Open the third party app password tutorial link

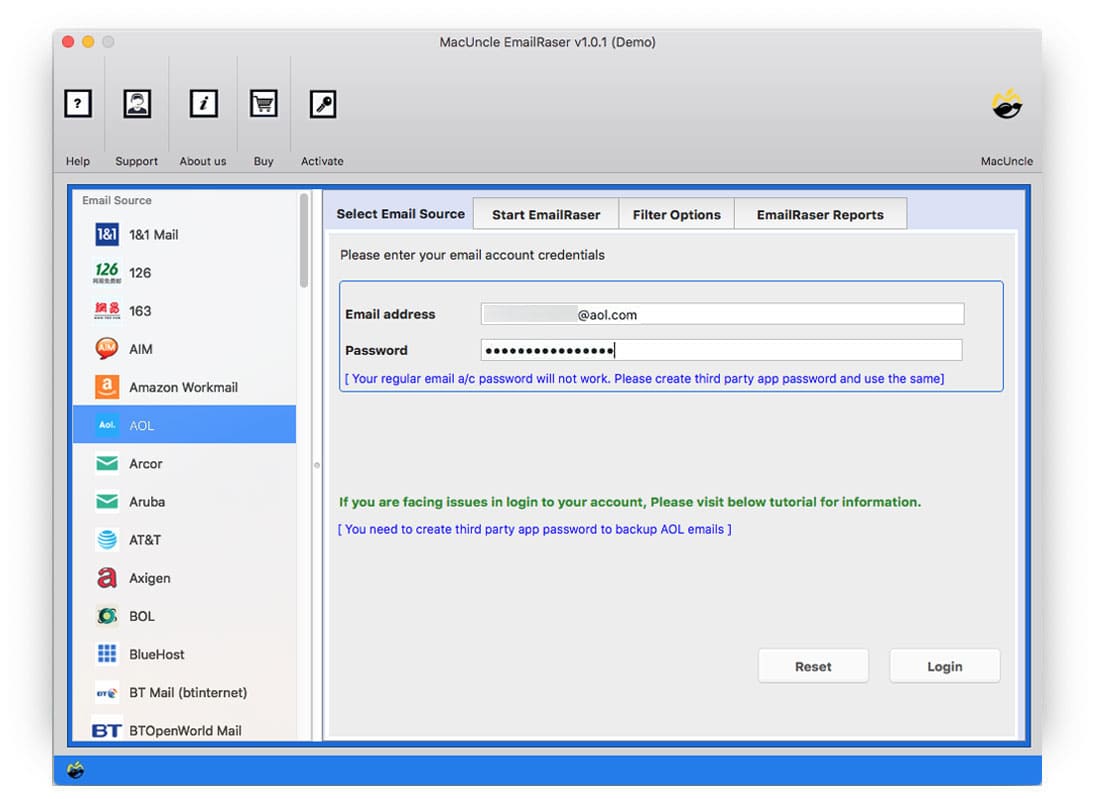[x=535, y=529]
